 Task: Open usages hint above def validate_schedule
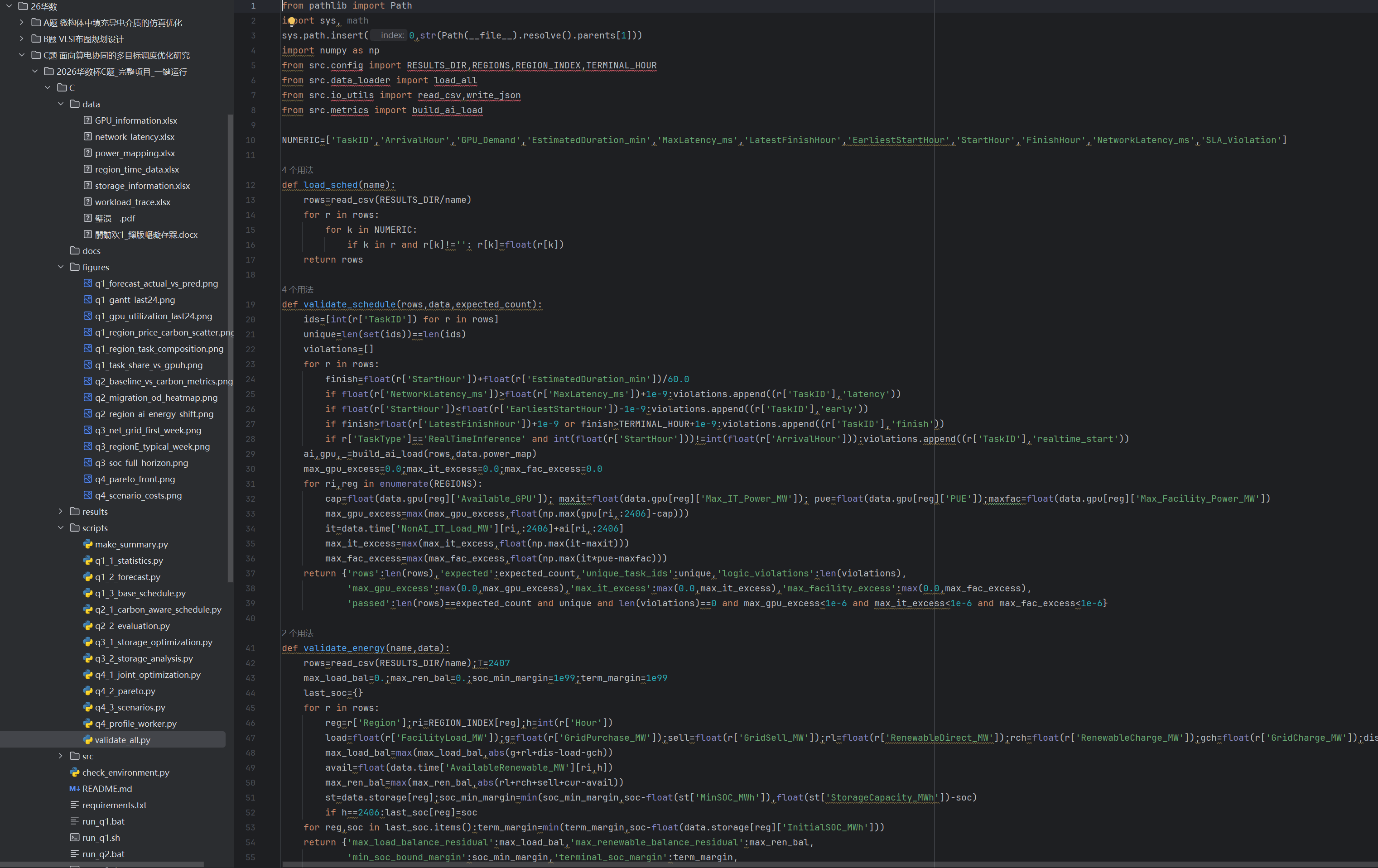(298, 289)
